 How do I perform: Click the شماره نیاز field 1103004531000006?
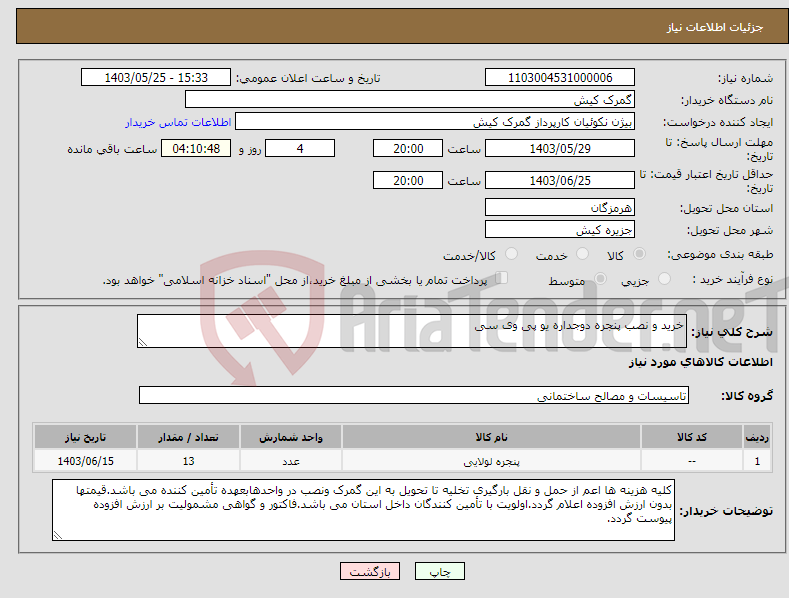pyautogui.click(x=560, y=78)
